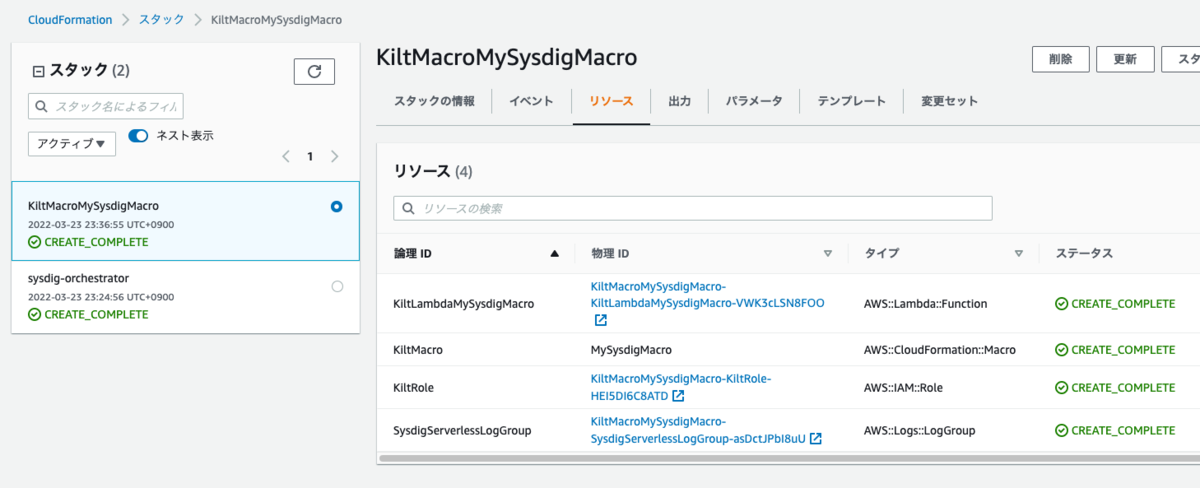Screen dimensions: 1200x488
Task: Click KiltLambdaMySysdigMacro logical ID cell
Action: click(464, 303)
